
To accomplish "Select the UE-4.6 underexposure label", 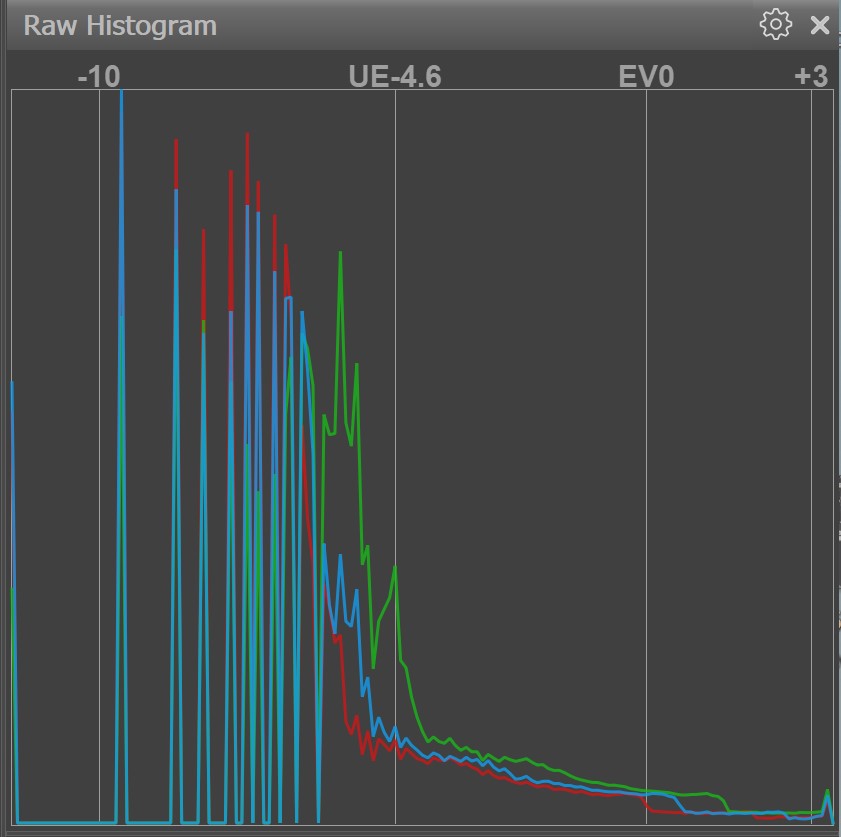I will 395,76.
